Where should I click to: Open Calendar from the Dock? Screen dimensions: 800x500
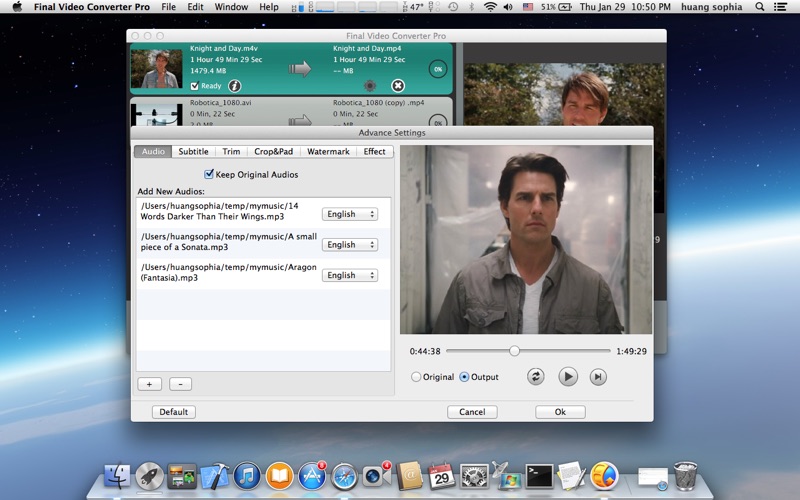(x=441, y=476)
